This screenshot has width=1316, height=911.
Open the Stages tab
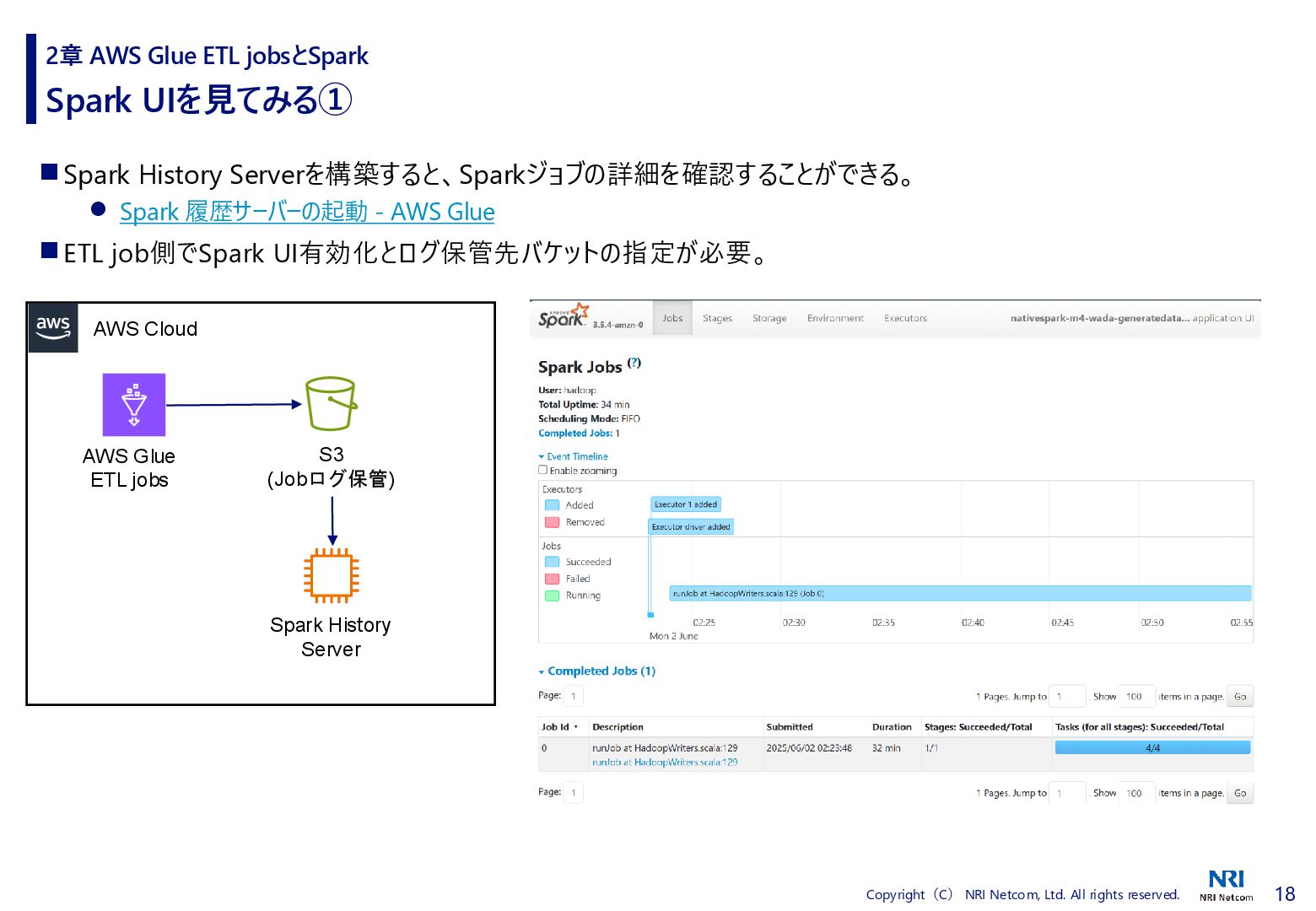point(717,318)
